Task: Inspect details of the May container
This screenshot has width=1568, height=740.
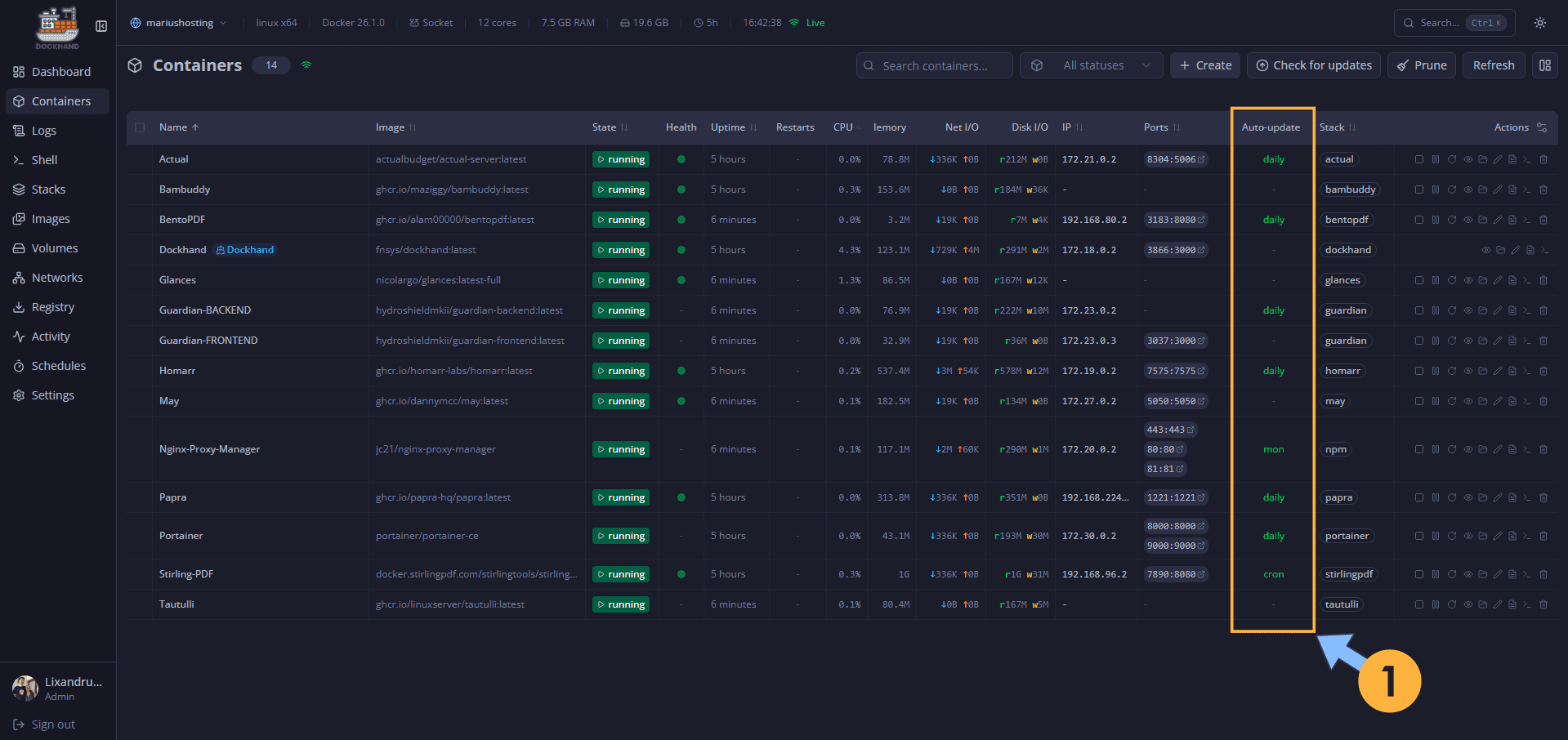Action: 1467,401
